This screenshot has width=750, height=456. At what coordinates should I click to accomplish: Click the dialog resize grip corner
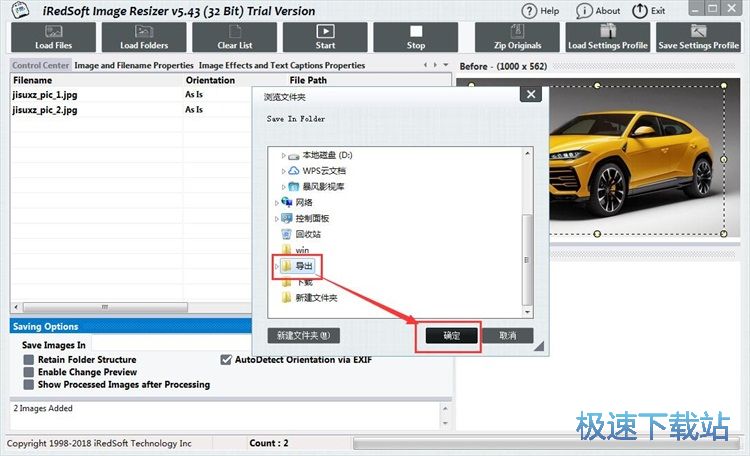click(539, 346)
